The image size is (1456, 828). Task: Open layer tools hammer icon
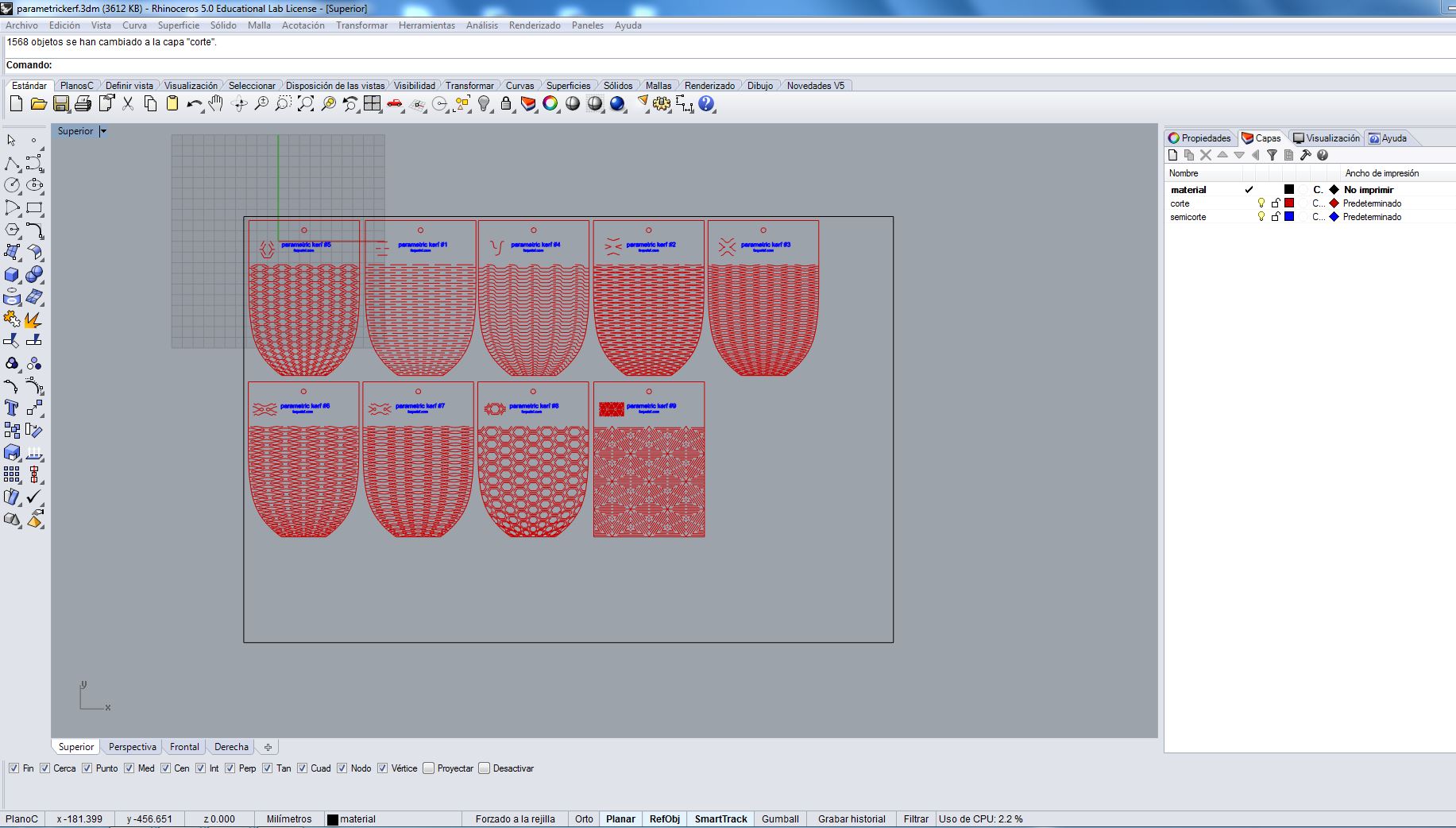tap(1305, 156)
